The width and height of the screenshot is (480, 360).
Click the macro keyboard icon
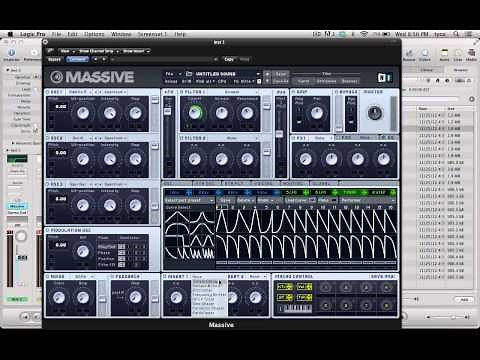click(295, 309)
